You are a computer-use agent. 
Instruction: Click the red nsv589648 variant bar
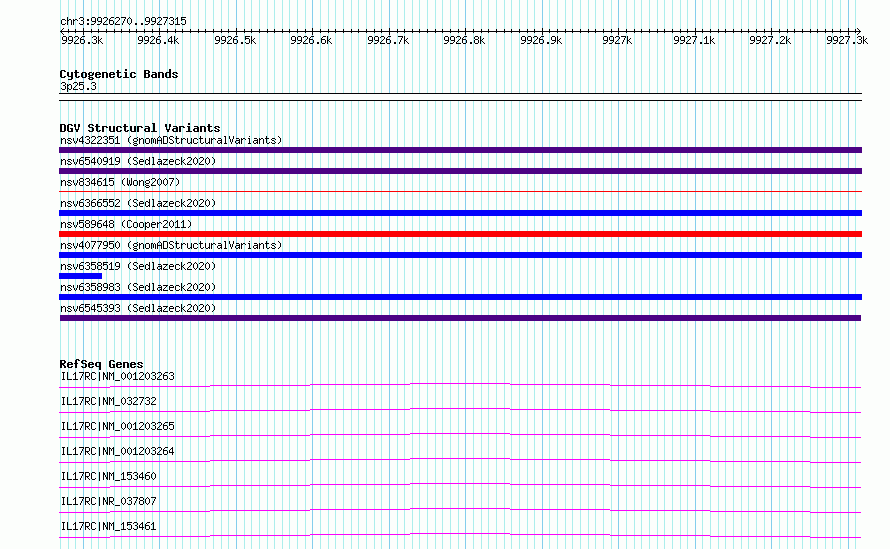click(460, 234)
